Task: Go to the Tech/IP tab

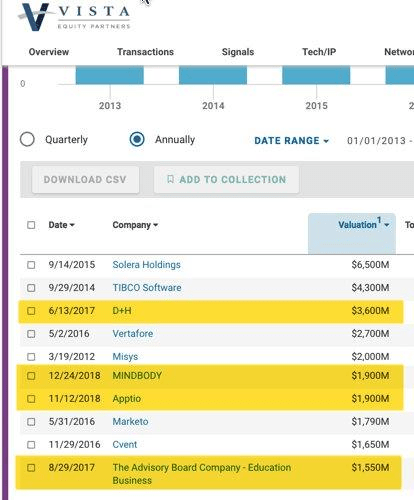Action: click(x=319, y=52)
